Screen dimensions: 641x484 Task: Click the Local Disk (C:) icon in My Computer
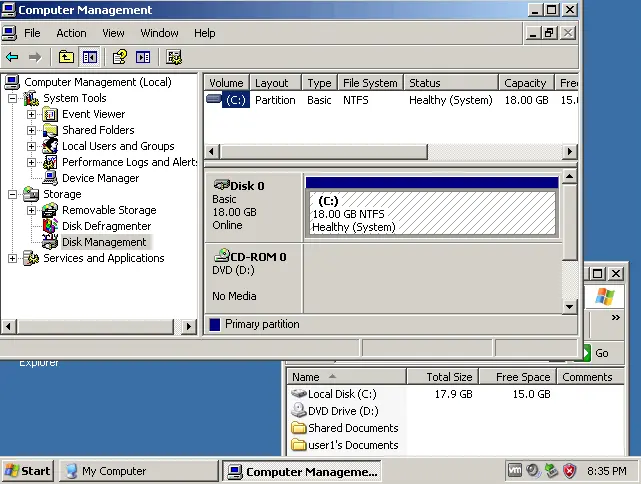pos(299,393)
